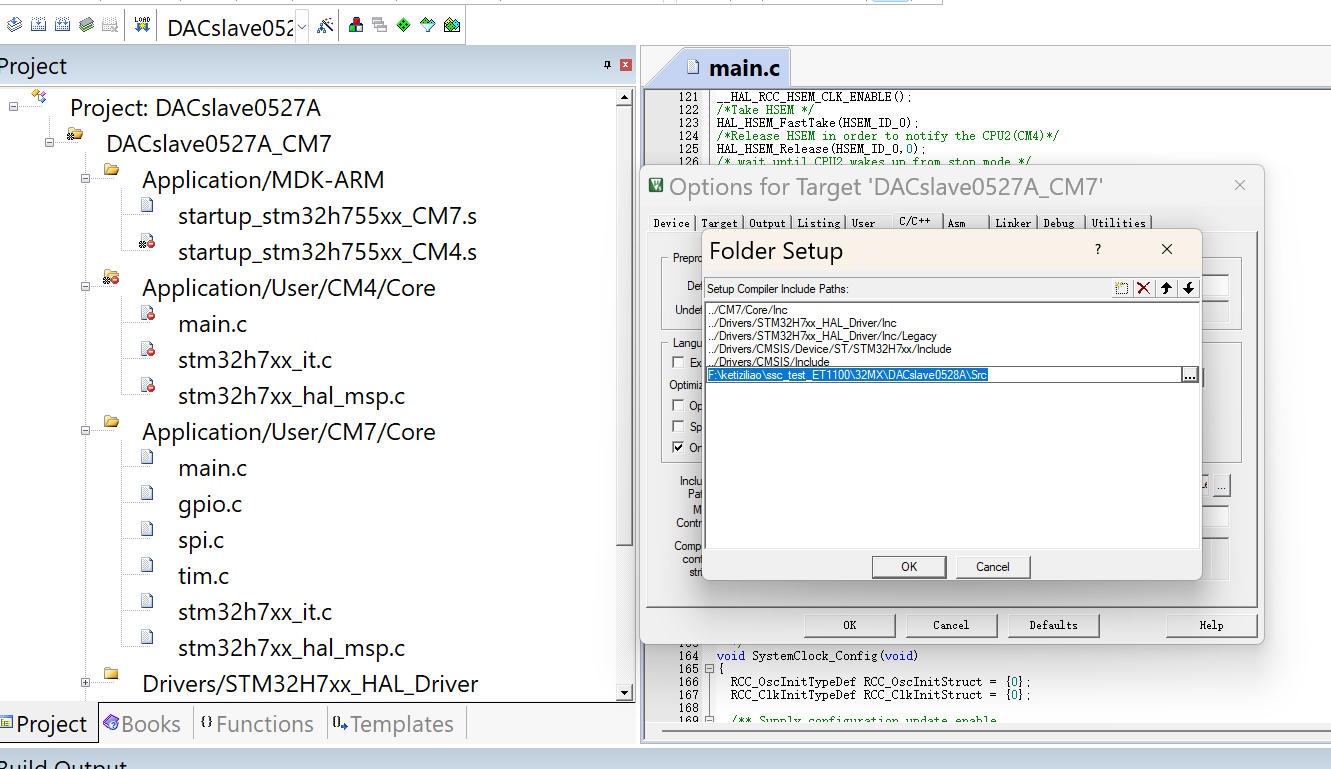Click the Manage Multi-Project Workspace icon
Screen dimensions: 1331x769
(379, 25)
